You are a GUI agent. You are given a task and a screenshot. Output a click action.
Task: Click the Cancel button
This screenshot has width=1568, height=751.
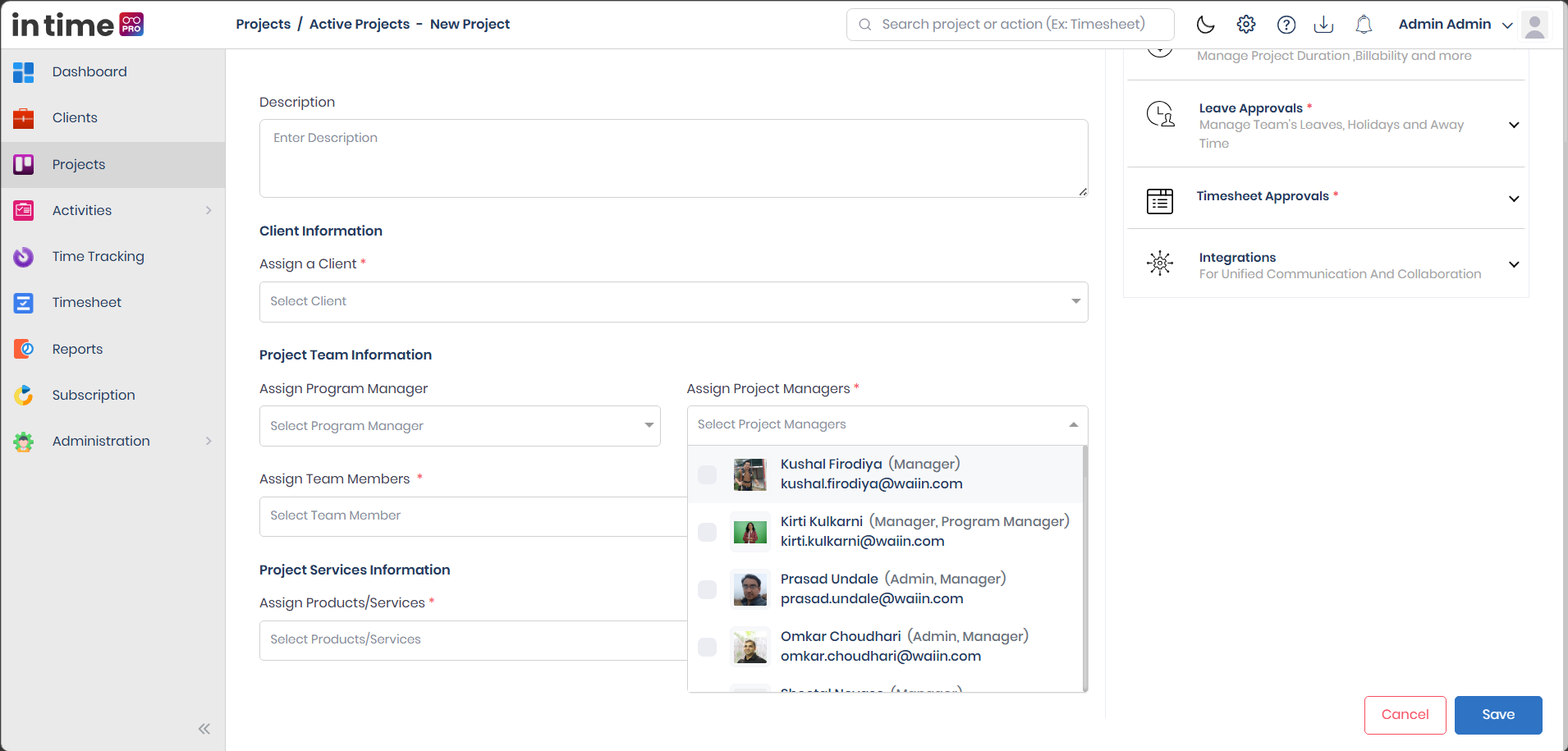[1405, 715]
